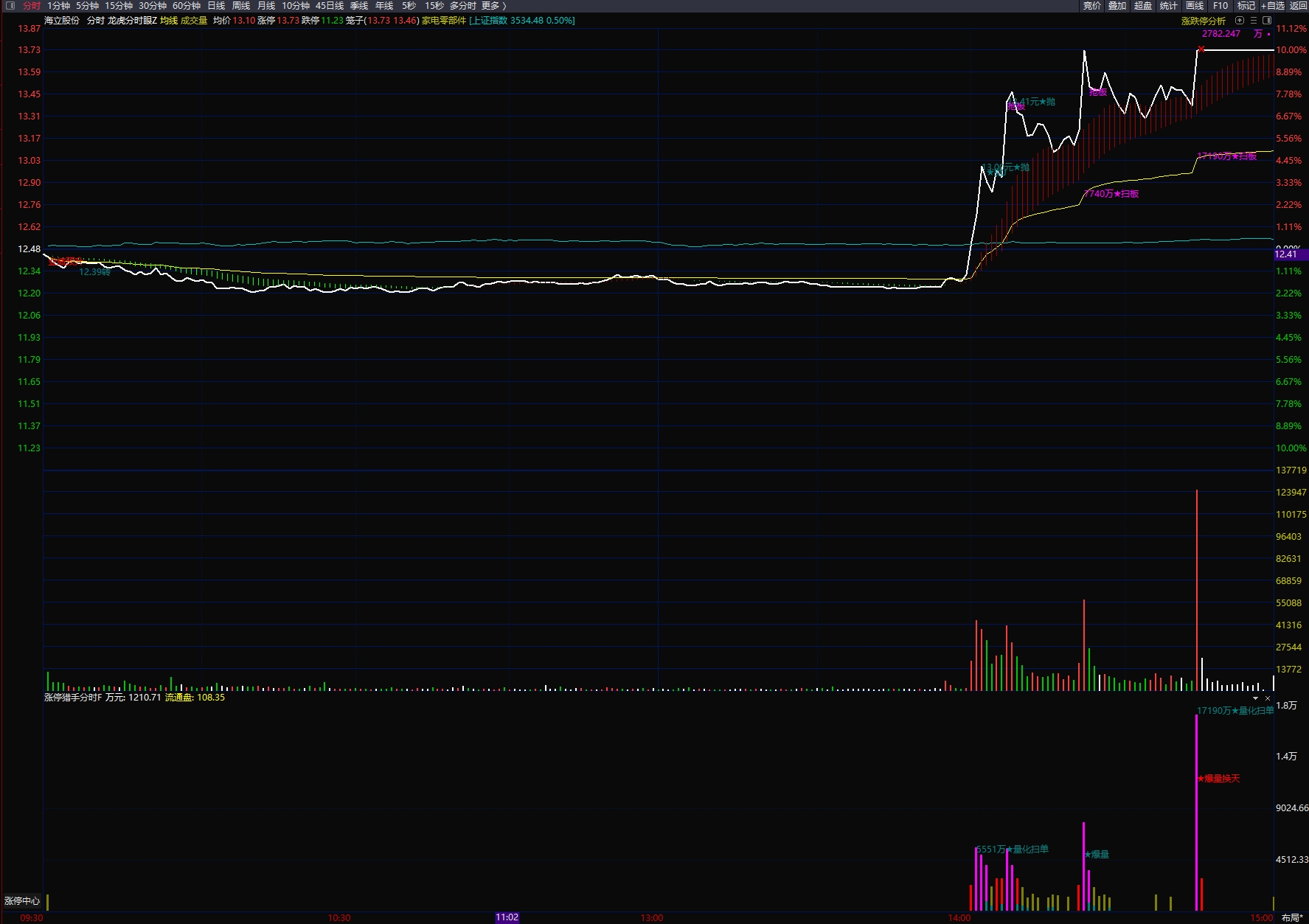Expand the indicator sub-panel dropdown triangle
Screen dimensions: 1309x924
tap(1256, 698)
